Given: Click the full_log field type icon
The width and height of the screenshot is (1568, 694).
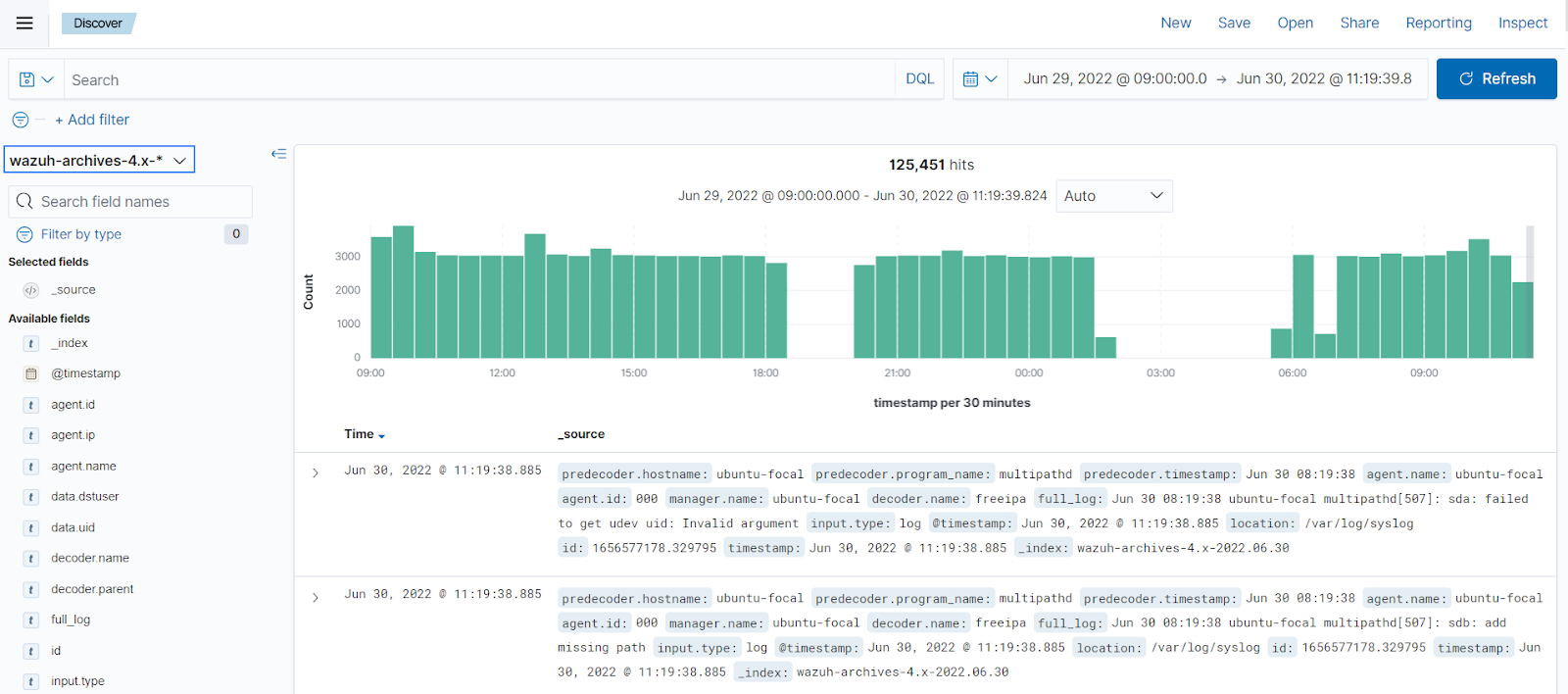Looking at the screenshot, I should click(x=31, y=620).
